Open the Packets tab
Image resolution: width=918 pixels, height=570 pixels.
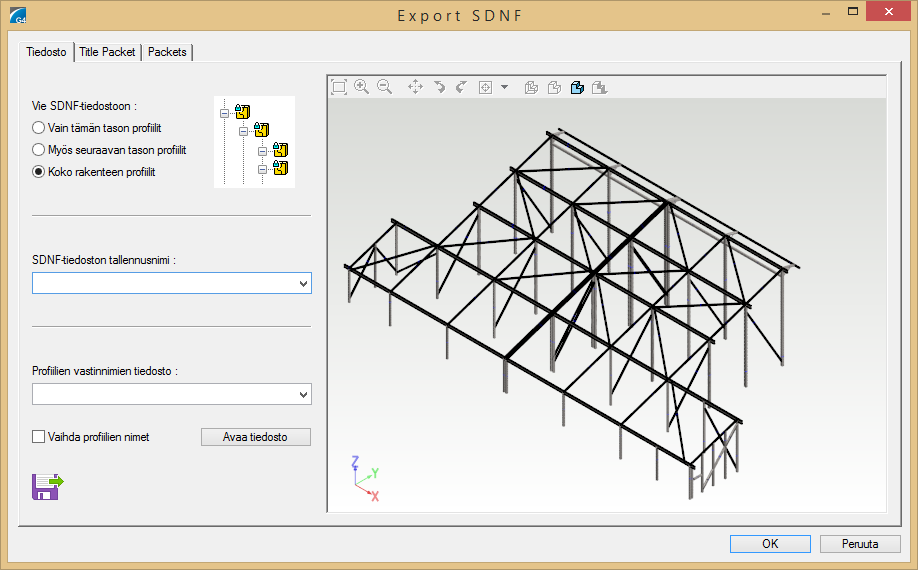point(167,52)
